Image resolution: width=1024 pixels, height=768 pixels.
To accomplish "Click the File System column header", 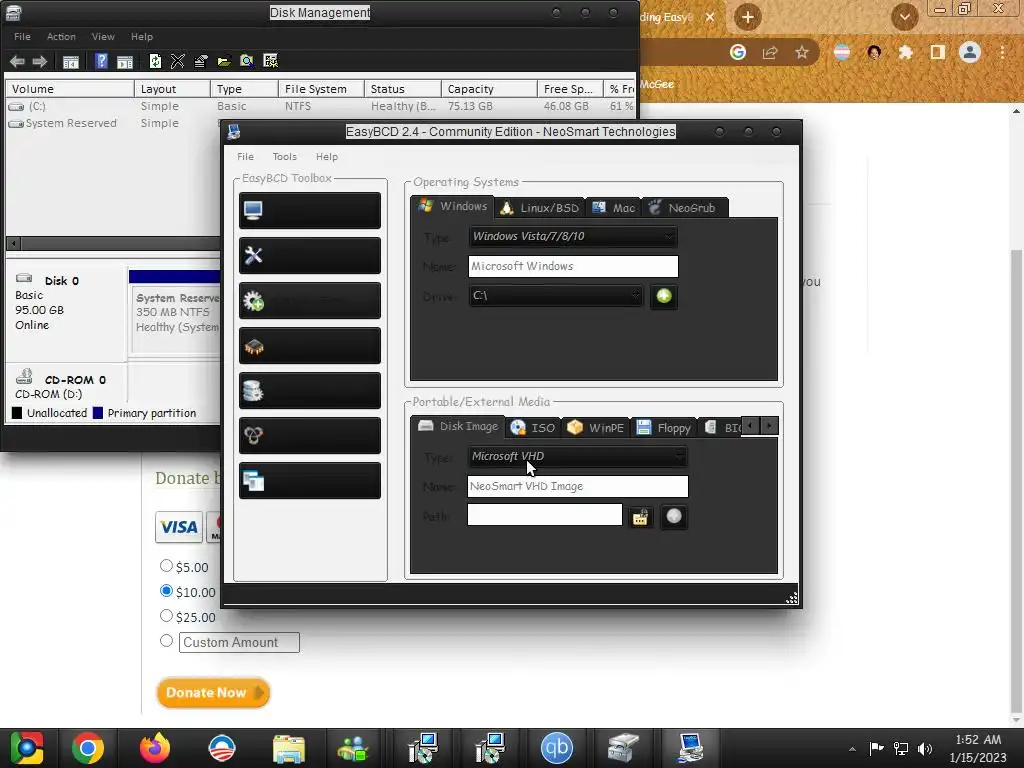I will 321,89.
